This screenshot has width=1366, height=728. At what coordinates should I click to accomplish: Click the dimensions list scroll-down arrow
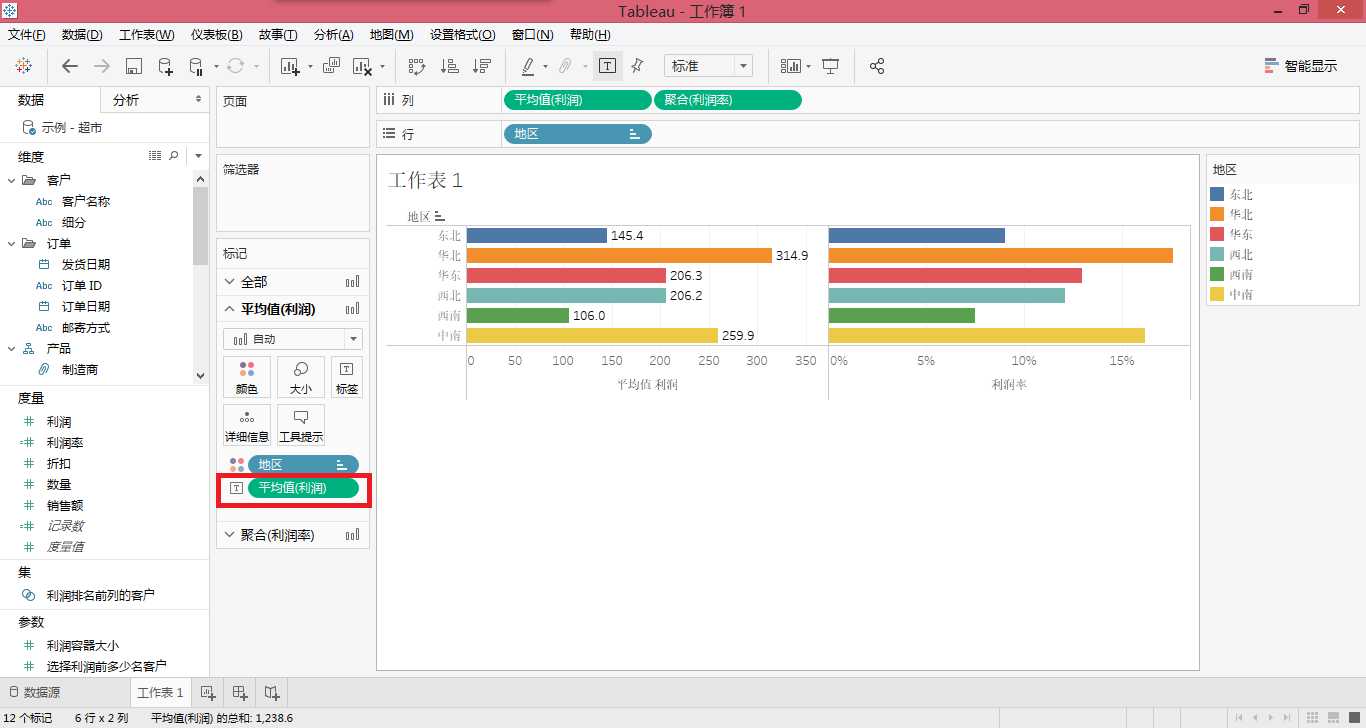click(x=200, y=376)
